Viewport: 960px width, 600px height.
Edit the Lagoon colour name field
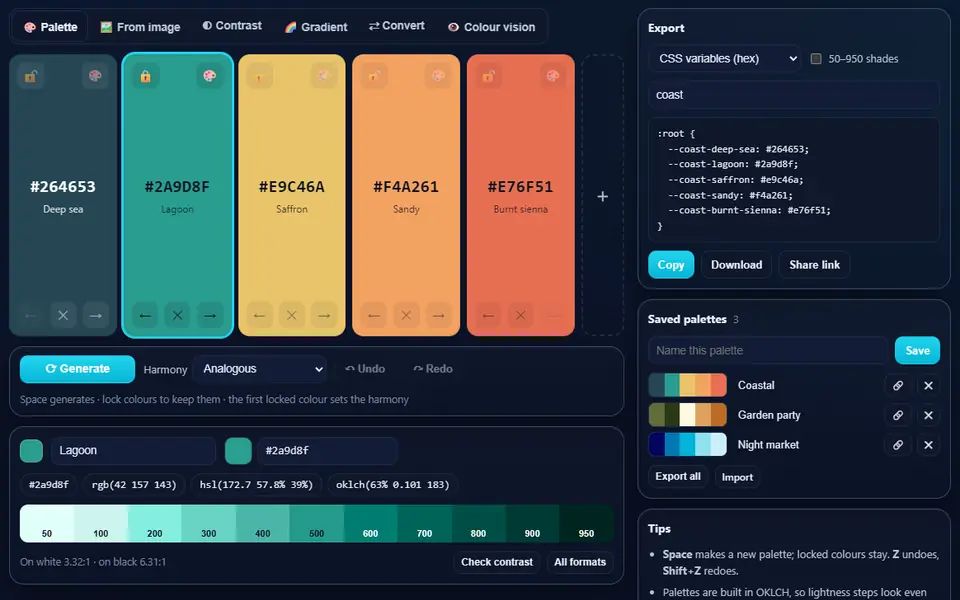[133, 451]
